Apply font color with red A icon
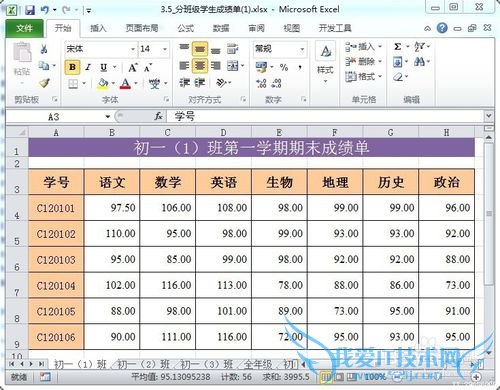This screenshot has height=390, width=500. point(125,83)
